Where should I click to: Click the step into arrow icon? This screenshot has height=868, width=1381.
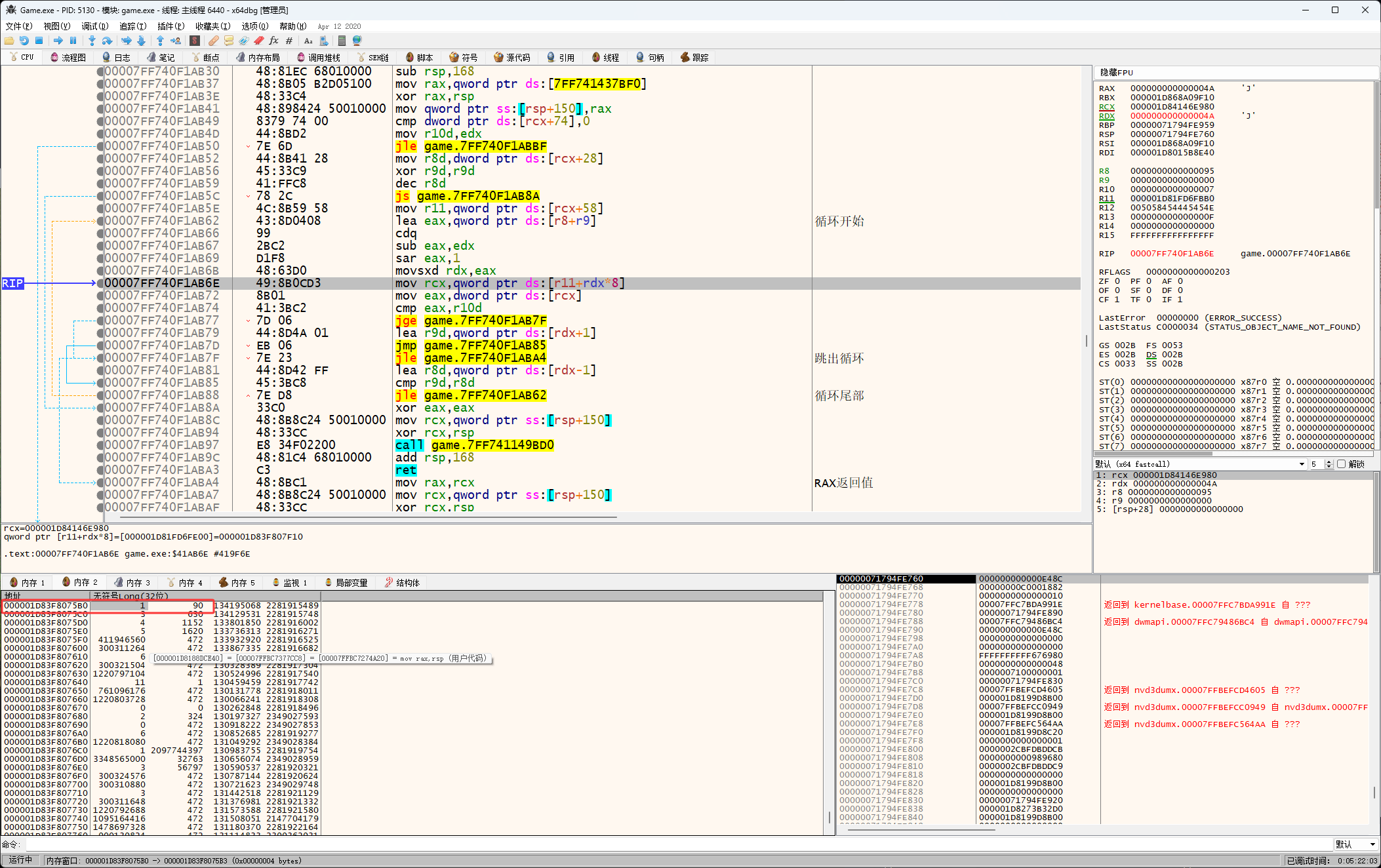coord(92,41)
